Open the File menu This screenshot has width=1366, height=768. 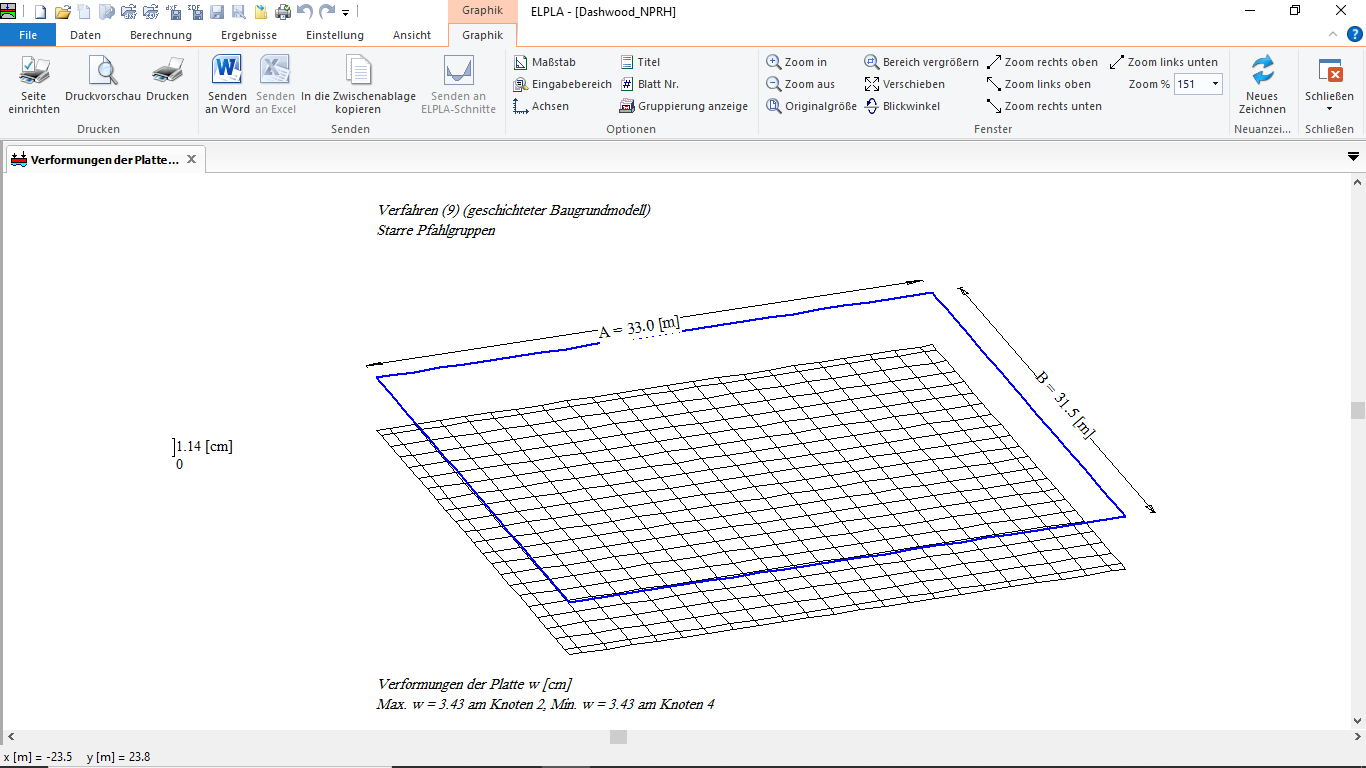point(29,35)
